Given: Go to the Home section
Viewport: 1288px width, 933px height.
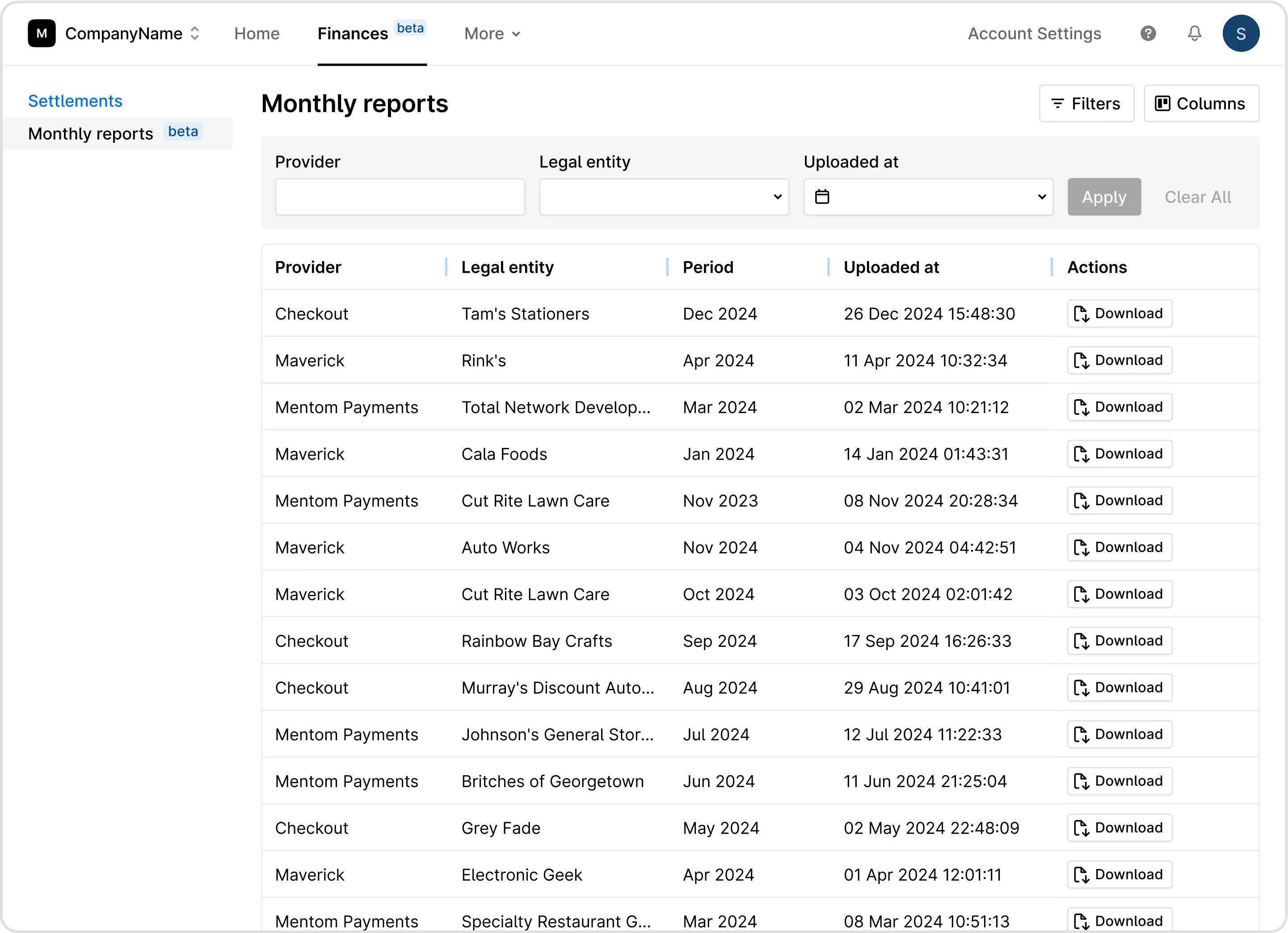Looking at the screenshot, I should (256, 34).
